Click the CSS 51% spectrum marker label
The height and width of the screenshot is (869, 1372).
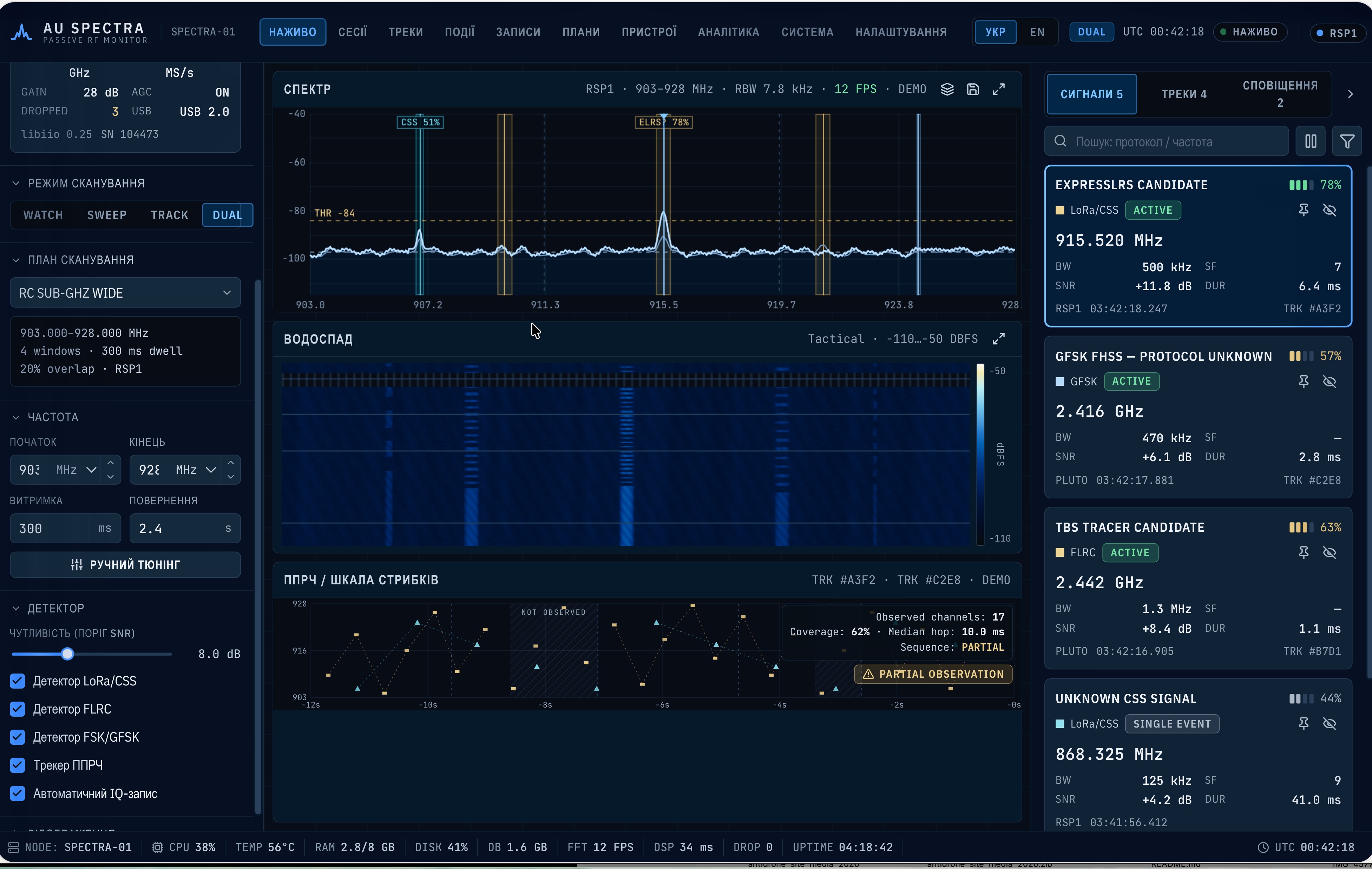point(420,122)
